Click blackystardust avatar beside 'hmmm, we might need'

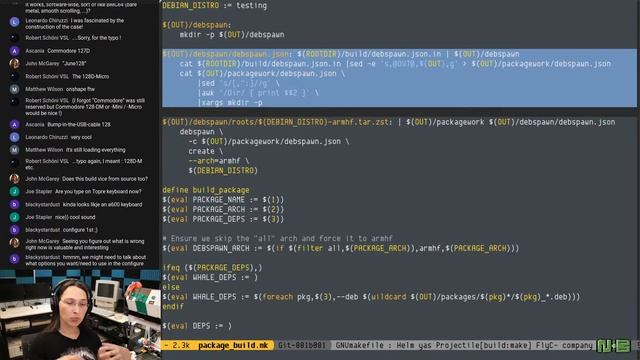pyautogui.click(x=14, y=259)
